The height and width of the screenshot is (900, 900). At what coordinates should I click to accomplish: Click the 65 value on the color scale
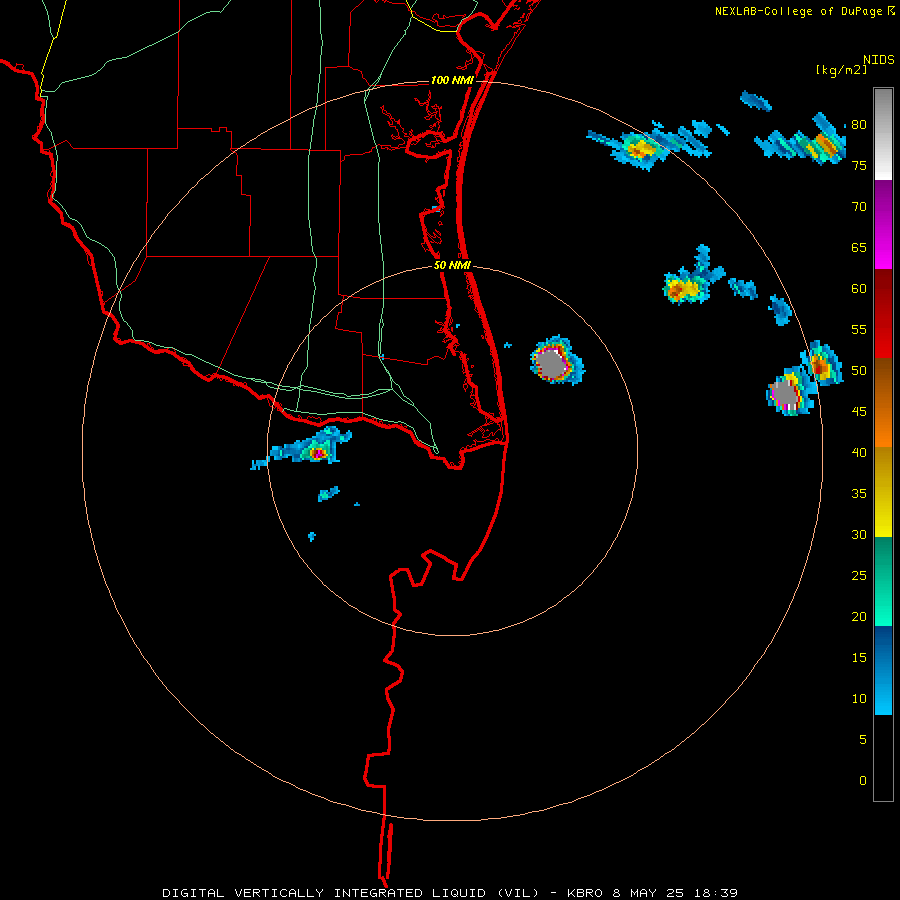pos(859,248)
